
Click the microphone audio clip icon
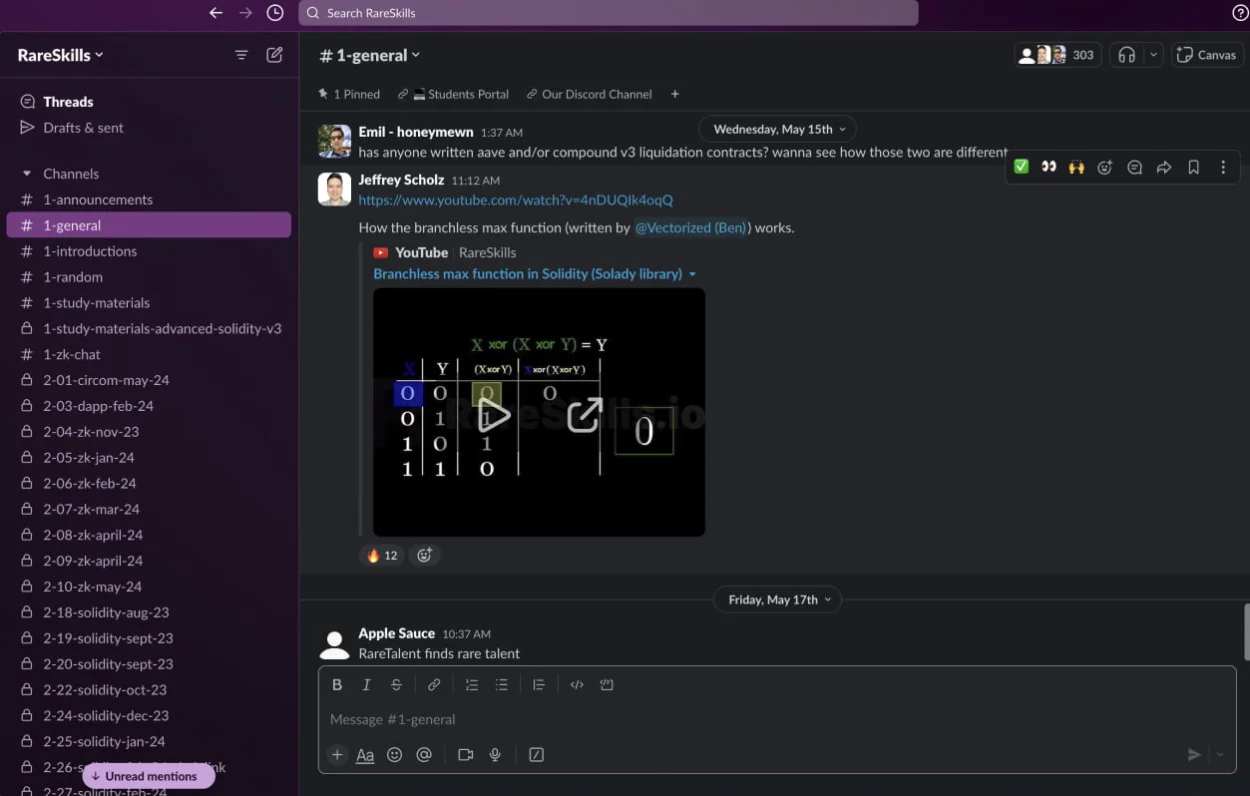coord(495,755)
